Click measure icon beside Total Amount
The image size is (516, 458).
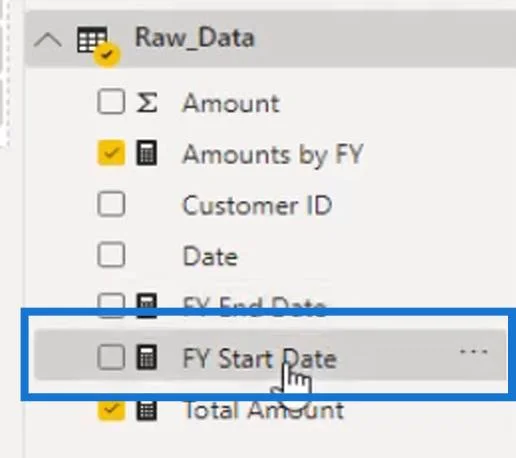pyautogui.click(x=147, y=410)
